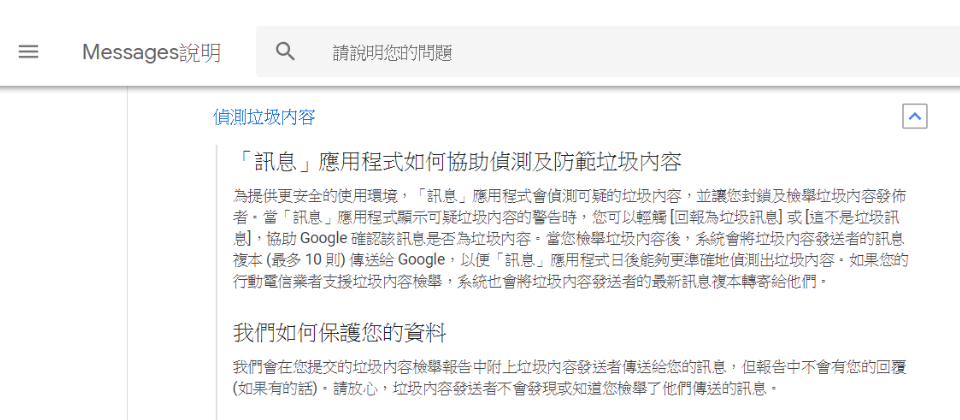Click the search magnifier icon
Image resolution: width=960 pixels, height=420 pixels.
point(285,52)
